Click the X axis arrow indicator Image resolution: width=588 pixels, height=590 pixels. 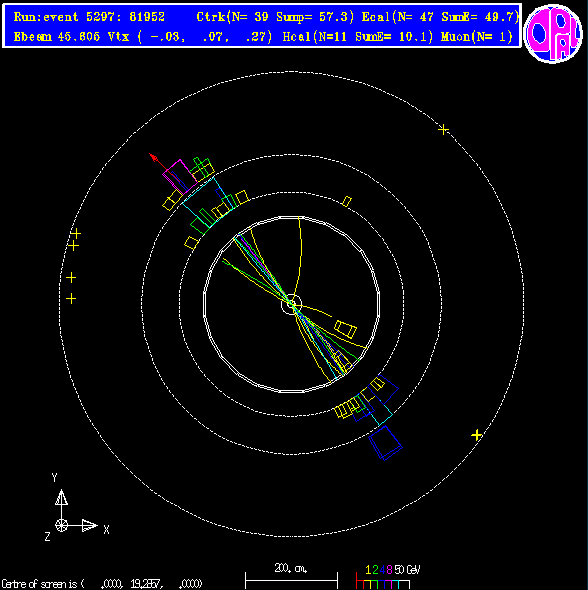(x=90, y=525)
